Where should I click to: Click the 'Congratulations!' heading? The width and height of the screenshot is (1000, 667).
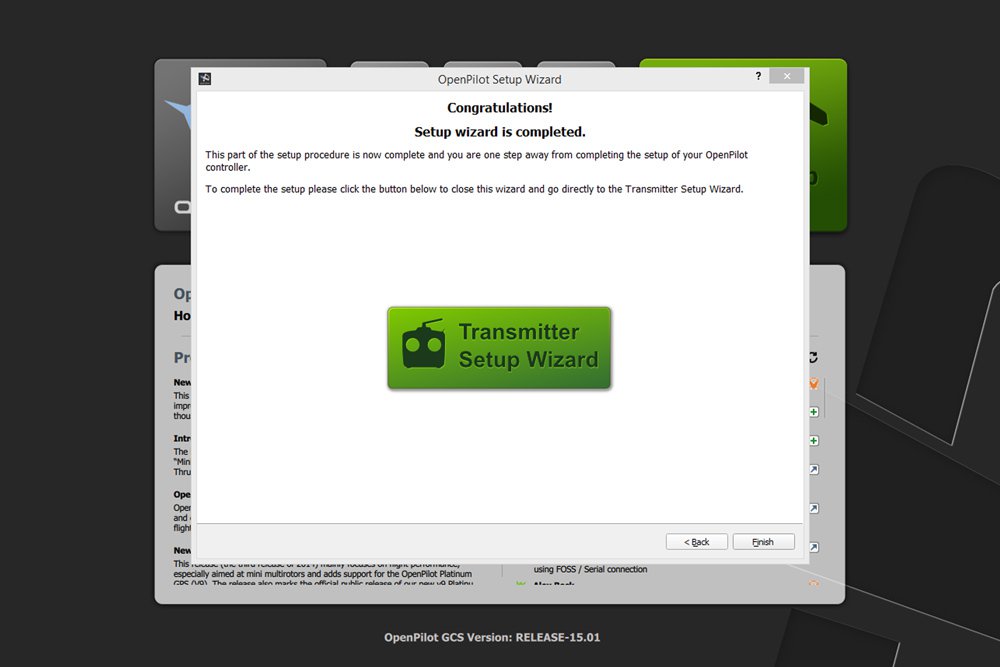click(499, 108)
